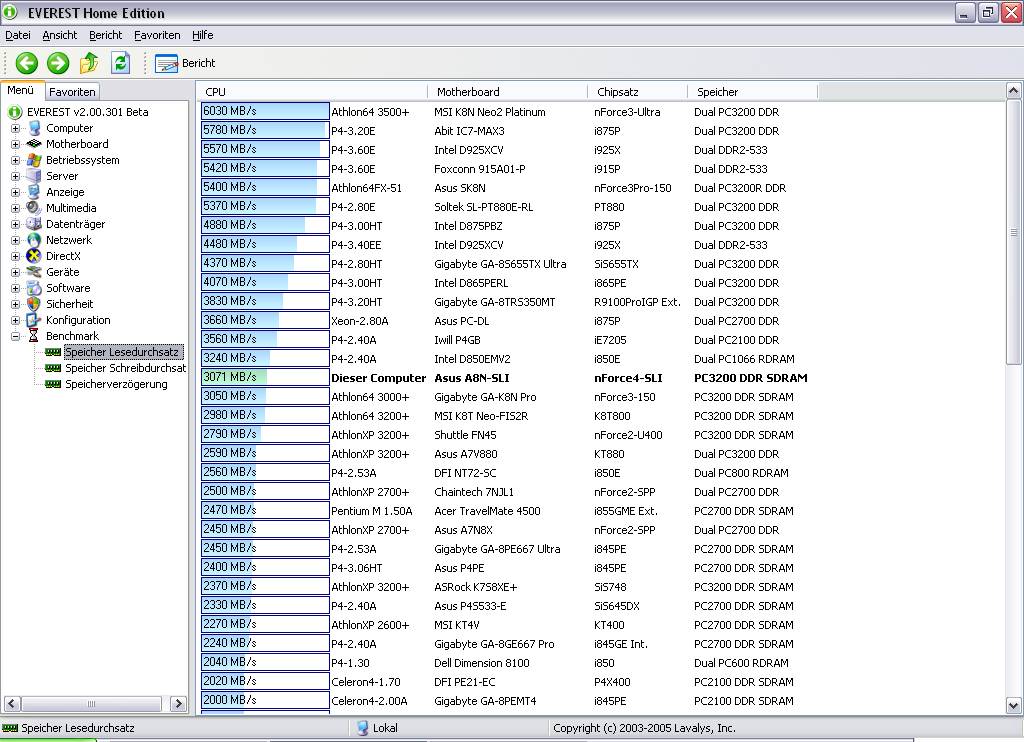Image resolution: width=1024 pixels, height=742 pixels.
Task: Select the Betriebssystem icon in the tree
Action: click(34, 160)
